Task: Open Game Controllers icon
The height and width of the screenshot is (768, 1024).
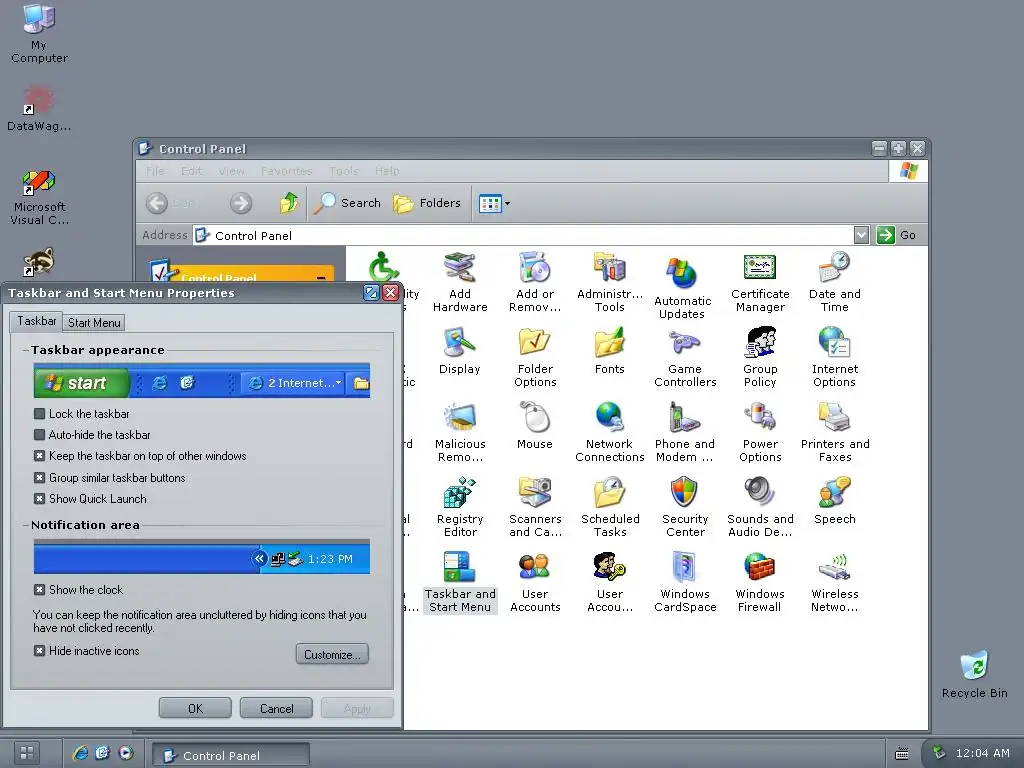Action: (x=685, y=357)
